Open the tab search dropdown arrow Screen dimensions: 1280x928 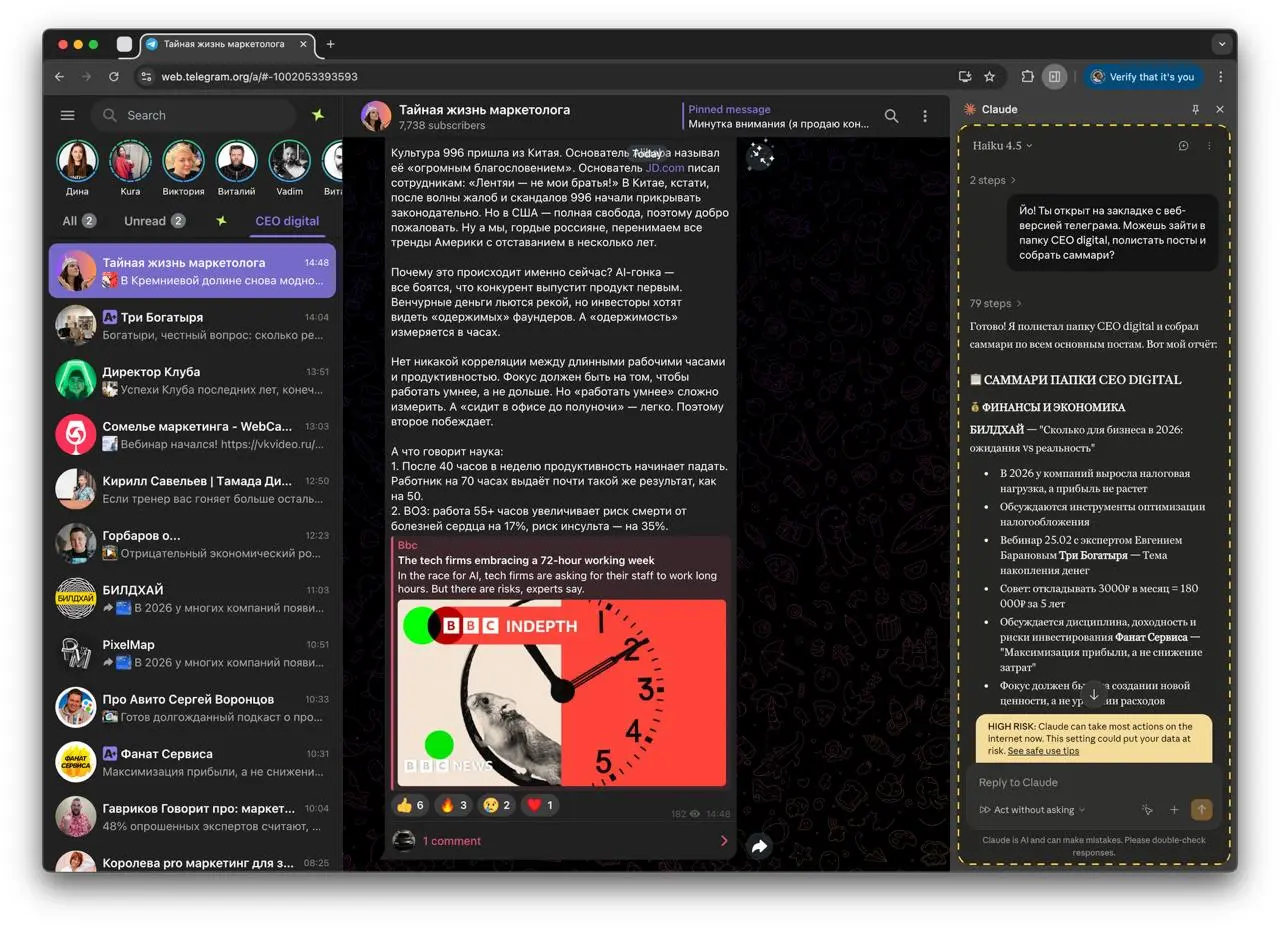pos(1221,44)
